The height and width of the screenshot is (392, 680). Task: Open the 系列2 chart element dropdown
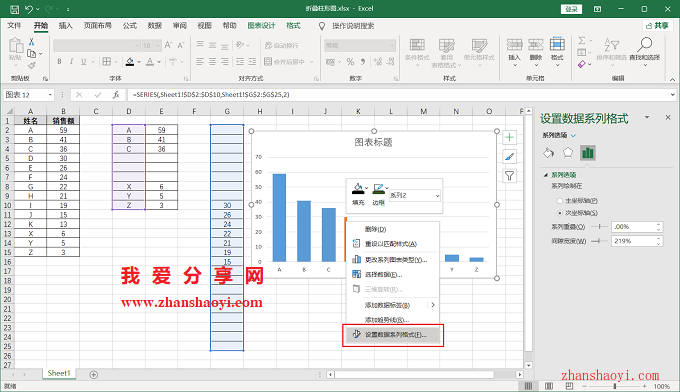pos(415,196)
